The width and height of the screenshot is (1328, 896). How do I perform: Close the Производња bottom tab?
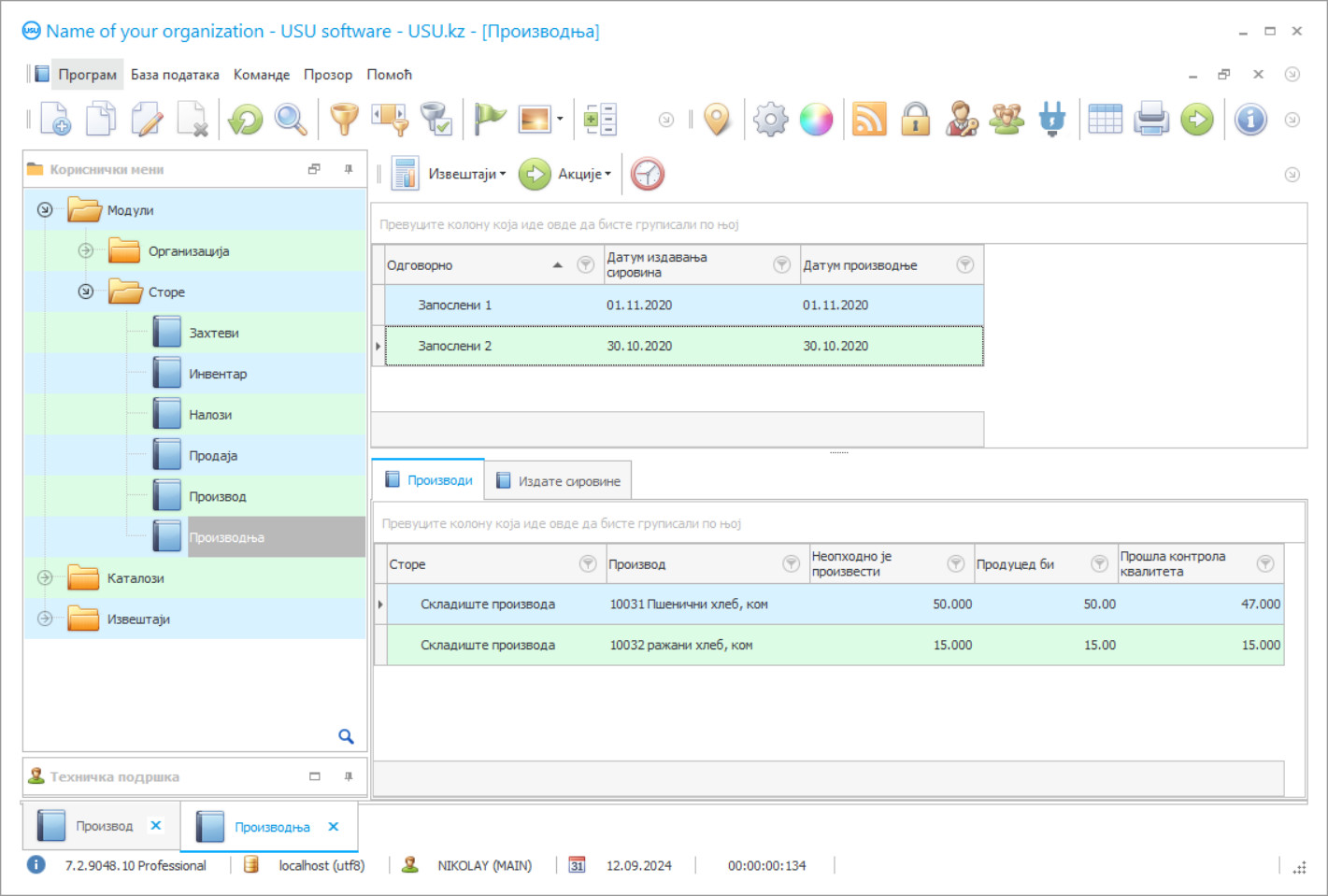coord(334,826)
